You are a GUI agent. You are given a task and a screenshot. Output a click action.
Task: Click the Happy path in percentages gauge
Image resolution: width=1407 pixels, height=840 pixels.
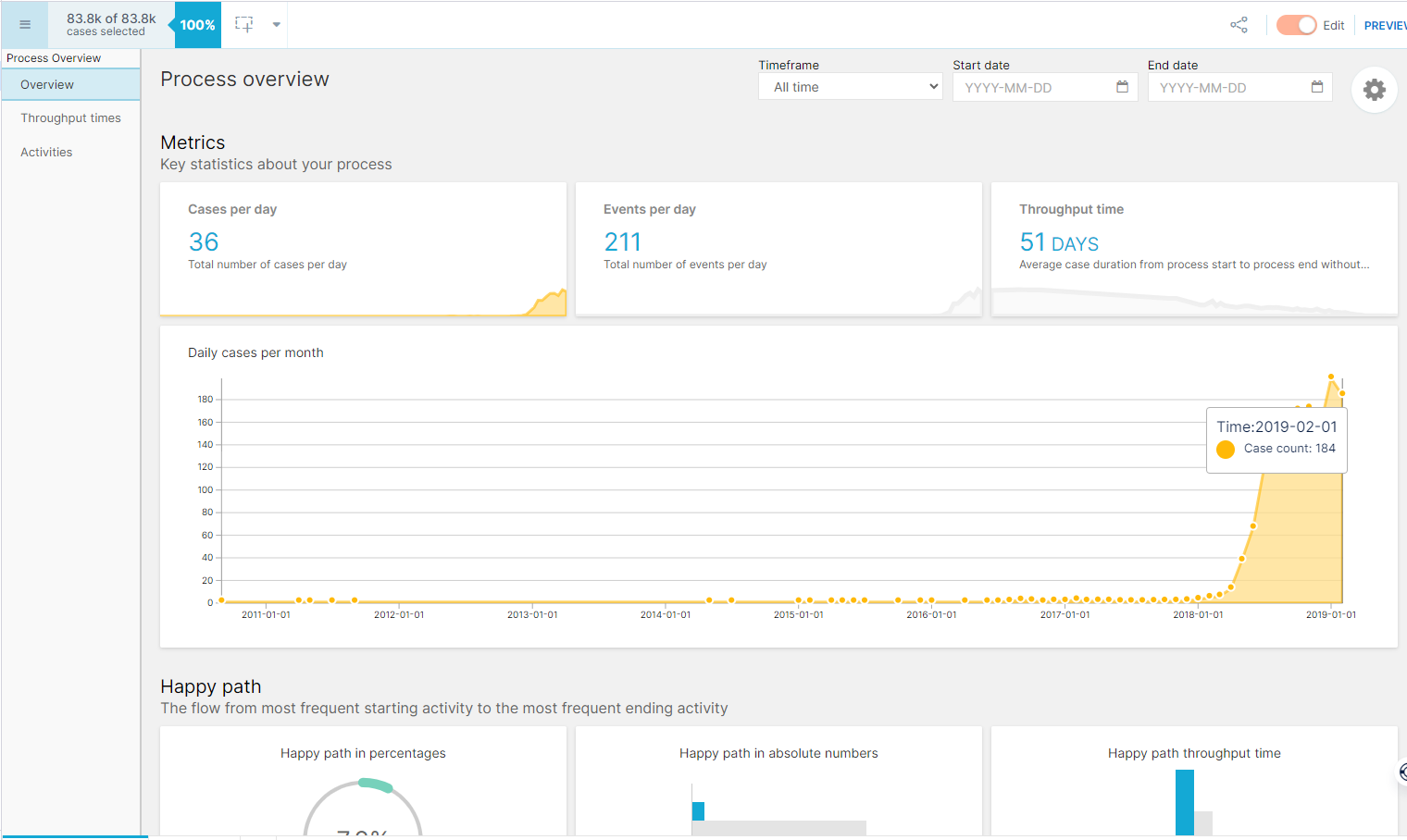[363, 808]
